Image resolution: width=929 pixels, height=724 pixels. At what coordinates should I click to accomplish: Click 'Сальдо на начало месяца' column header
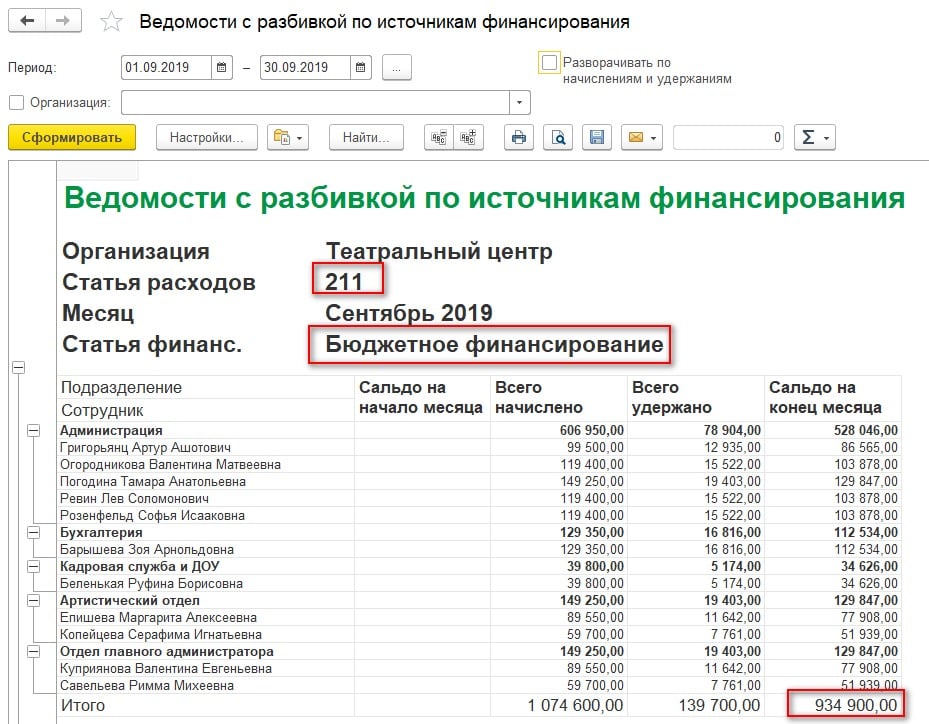coord(420,398)
